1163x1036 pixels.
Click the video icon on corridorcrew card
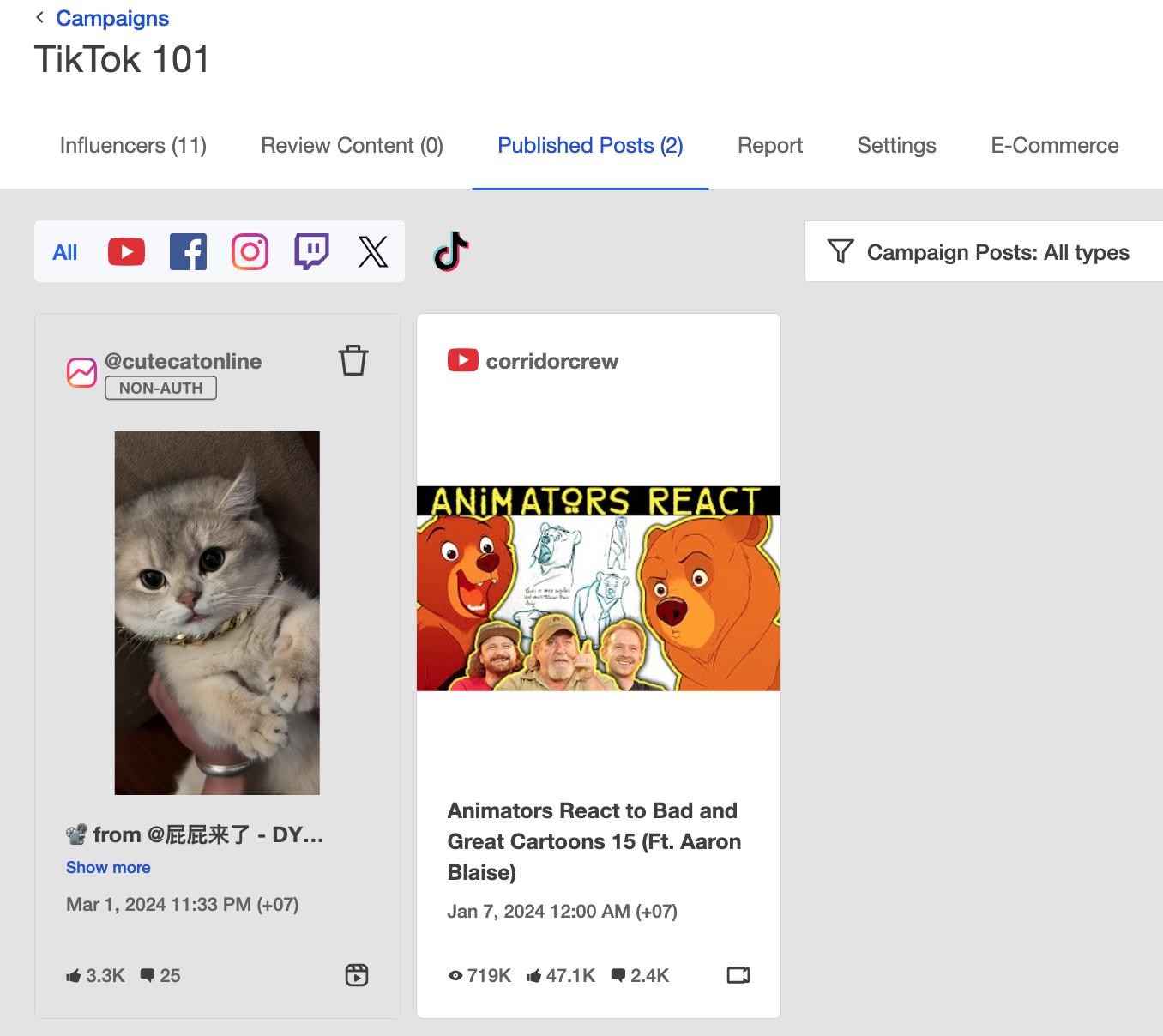(738, 975)
